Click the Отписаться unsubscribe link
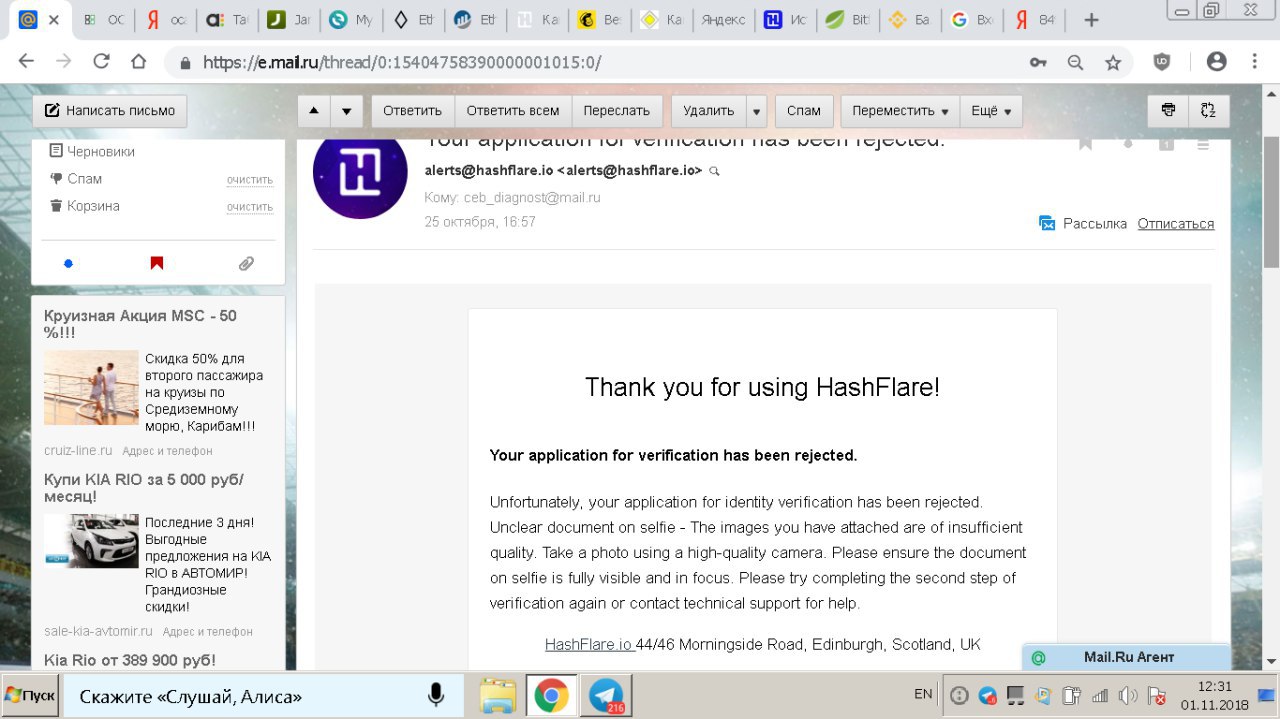The width and height of the screenshot is (1280, 719). pyautogui.click(x=1176, y=223)
